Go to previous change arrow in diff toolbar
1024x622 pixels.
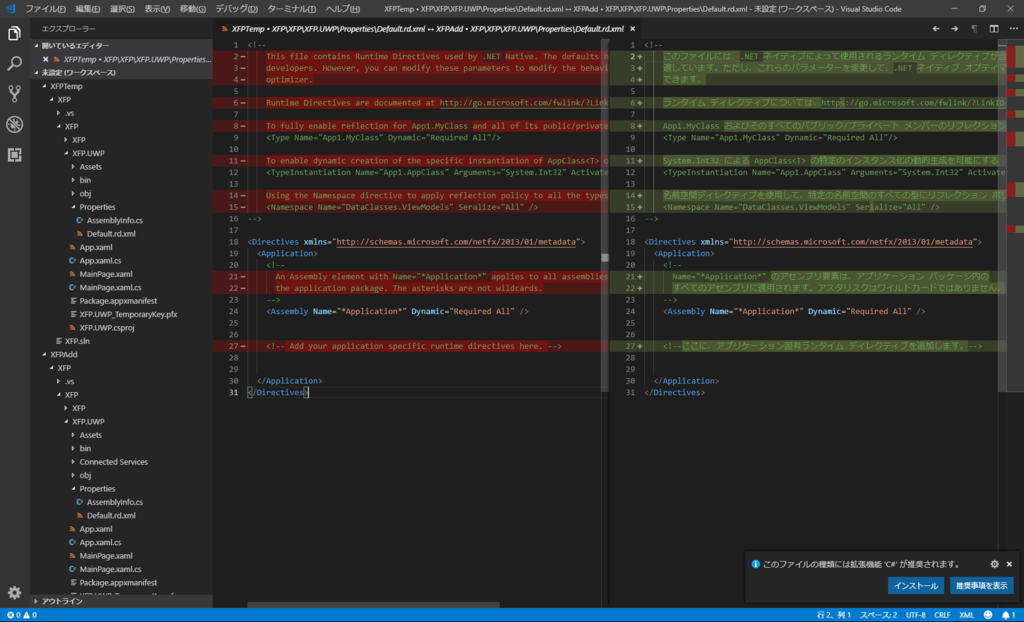coord(936,29)
